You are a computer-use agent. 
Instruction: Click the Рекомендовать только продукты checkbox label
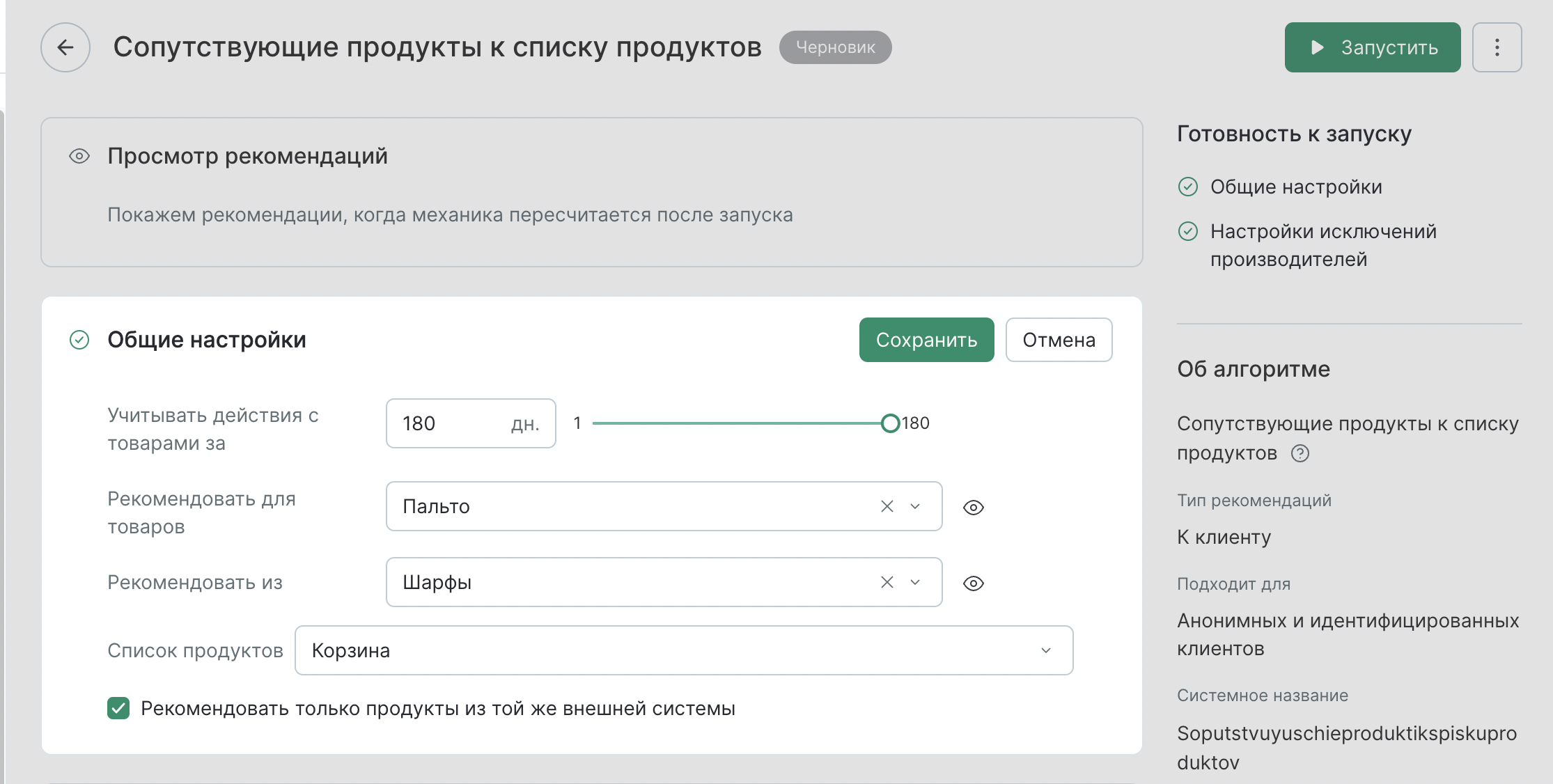click(x=438, y=708)
